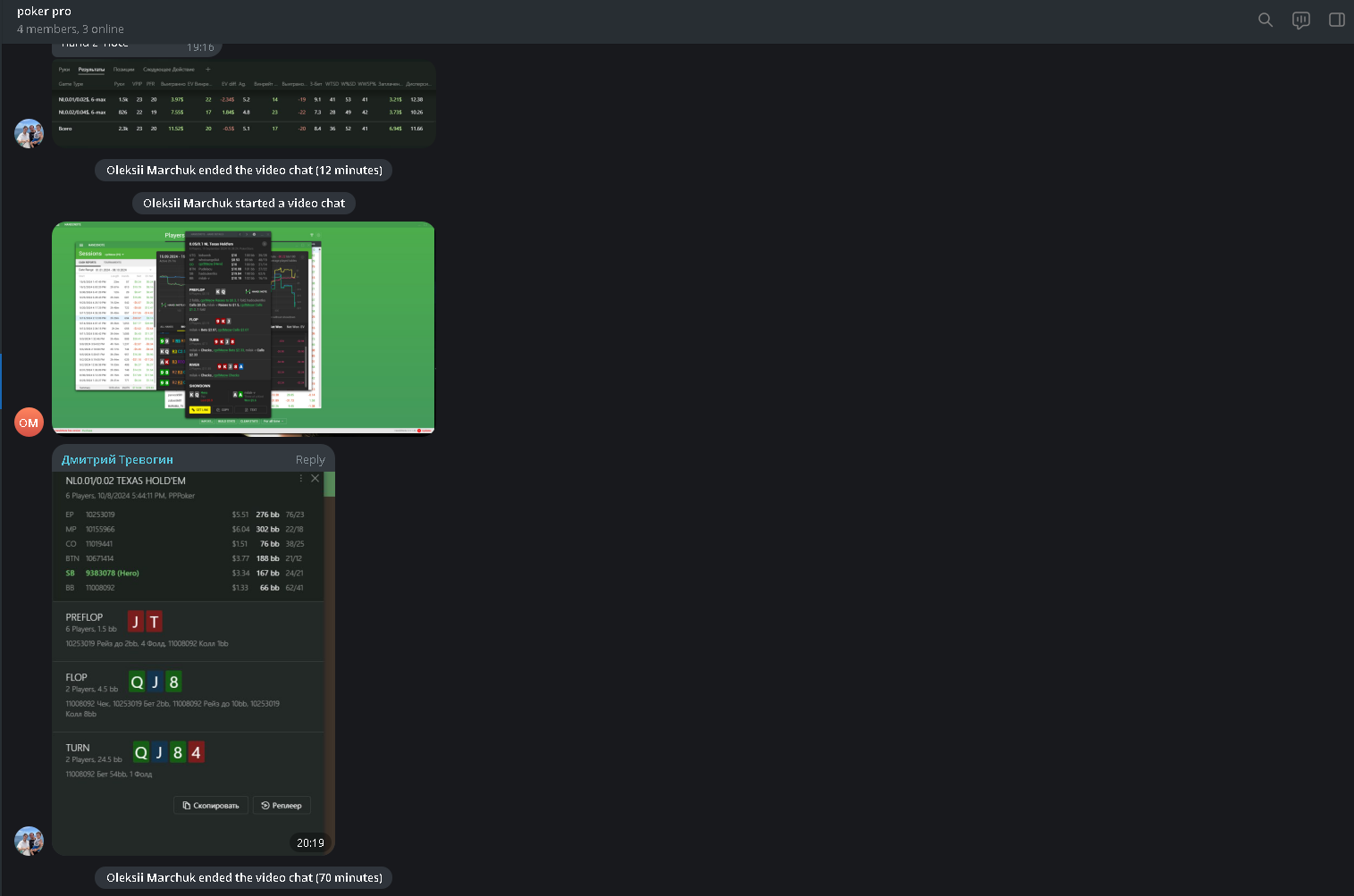This screenshot has width=1354, height=896.
Task: Open the video chat icon in header
Action: point(1301,20)
